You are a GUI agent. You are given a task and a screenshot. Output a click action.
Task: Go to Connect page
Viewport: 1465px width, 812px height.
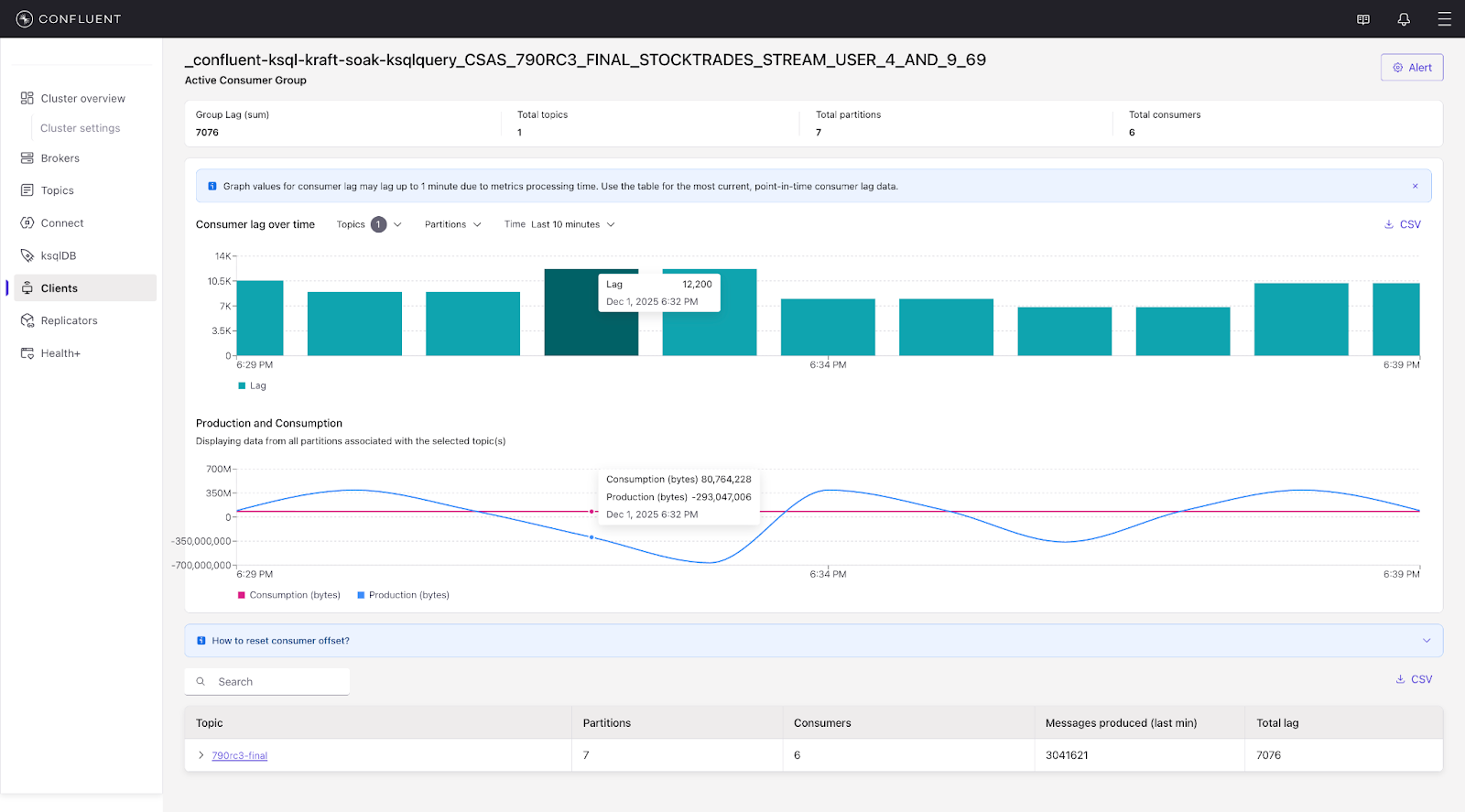(62, 222)
